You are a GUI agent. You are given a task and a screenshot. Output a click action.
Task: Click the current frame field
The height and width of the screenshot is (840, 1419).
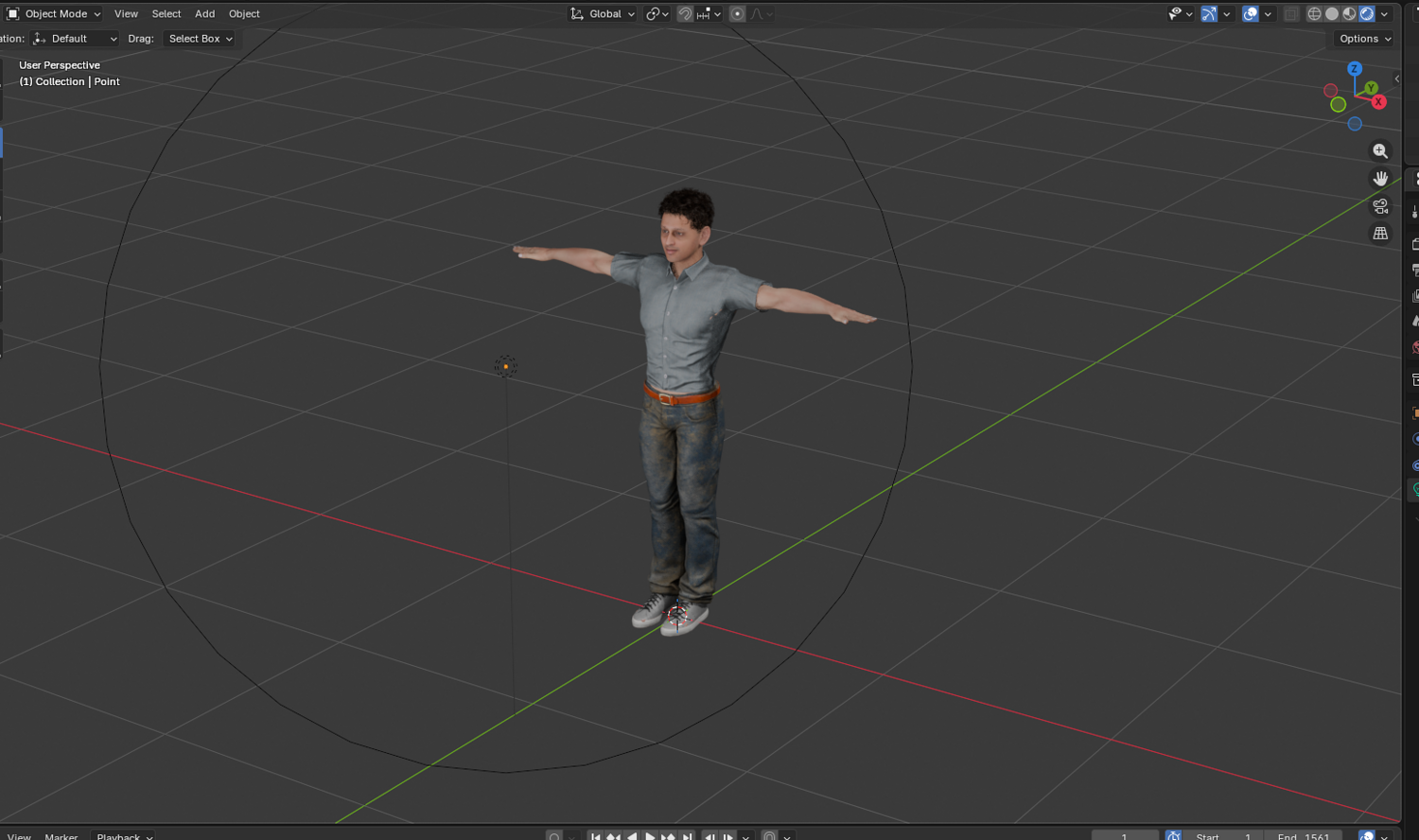(1125, 836)
